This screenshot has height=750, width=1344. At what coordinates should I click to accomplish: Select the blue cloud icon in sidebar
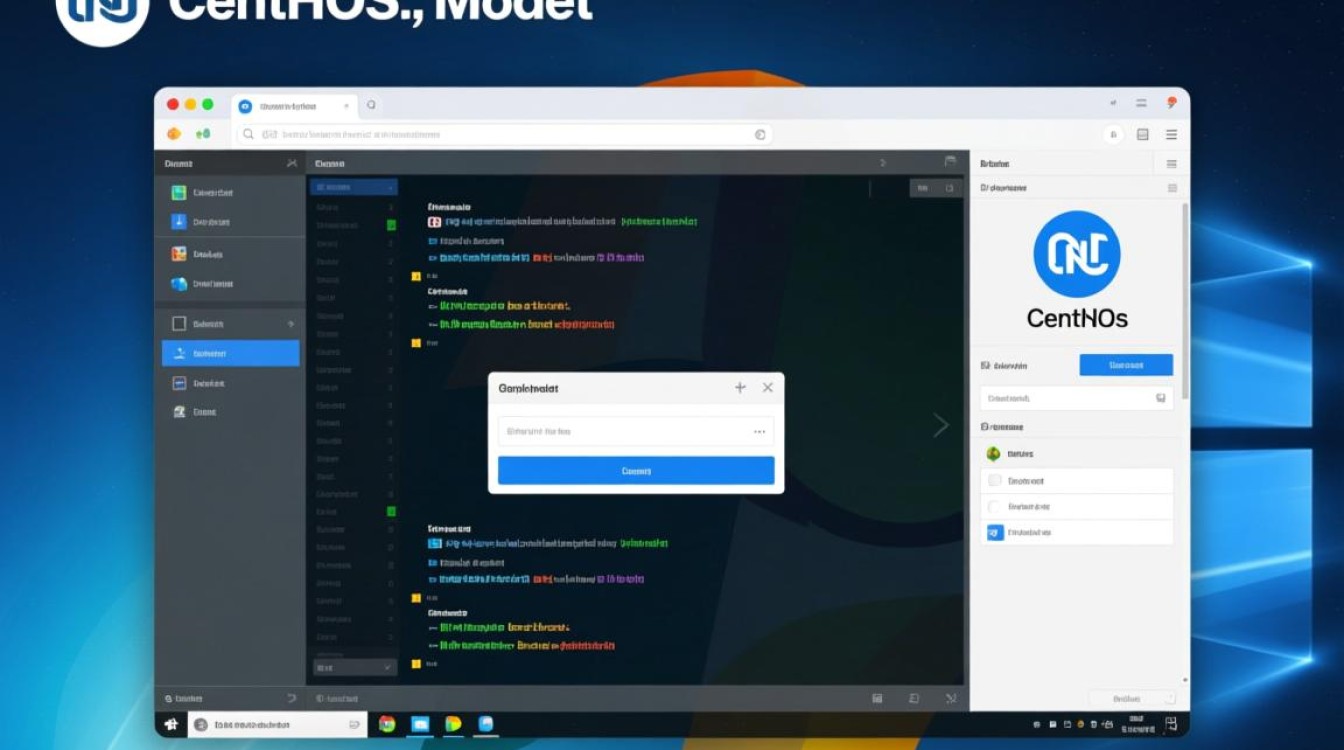click(179, 284)
